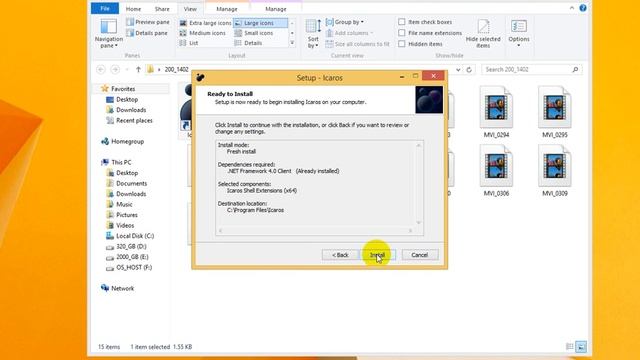Switch to the Home ribbon tab
The image size is (640, 360).
(x=133, y=9)
